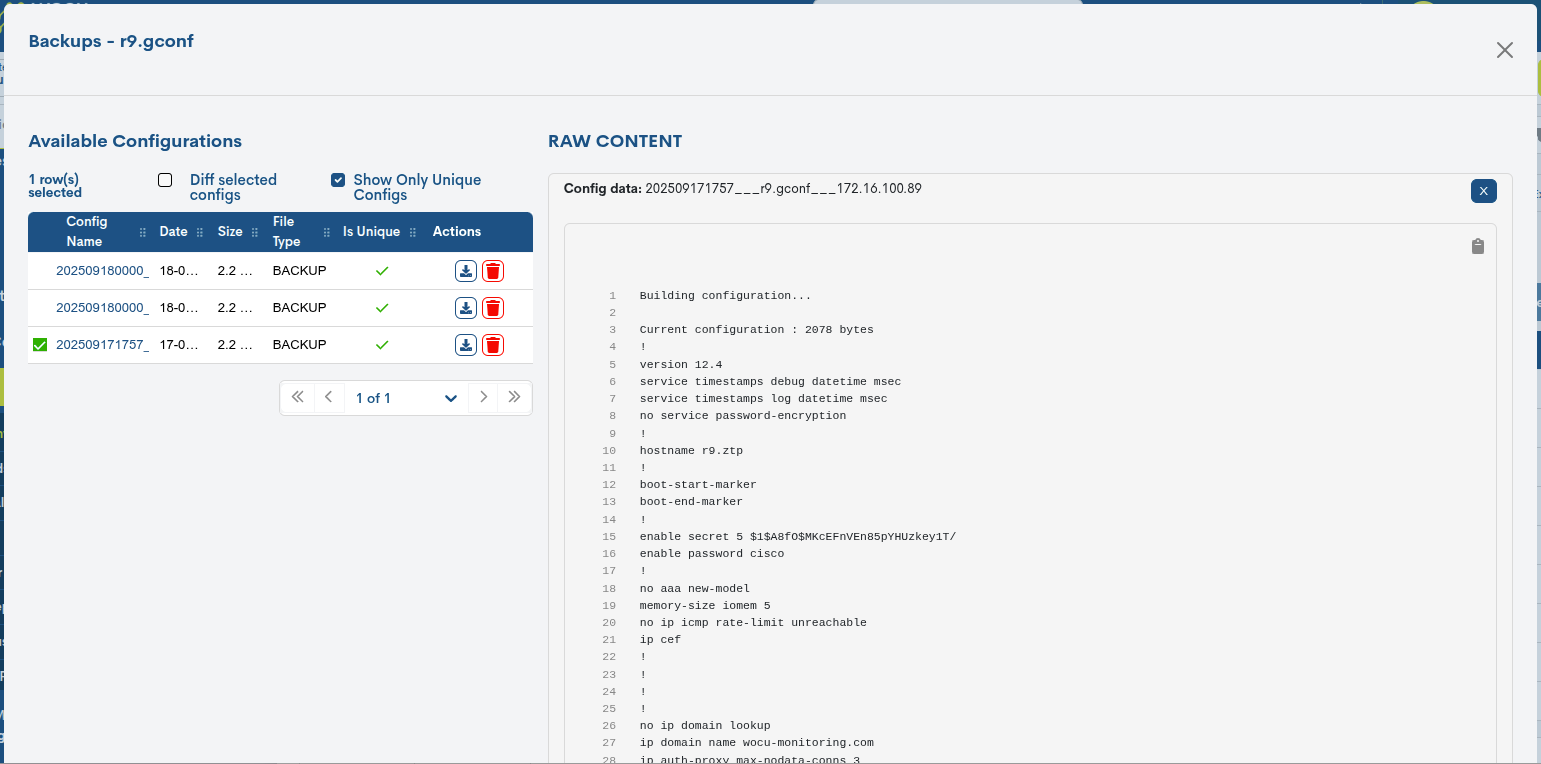Close the Backups - r9.gconf dialog

[x=1504, y=50]
